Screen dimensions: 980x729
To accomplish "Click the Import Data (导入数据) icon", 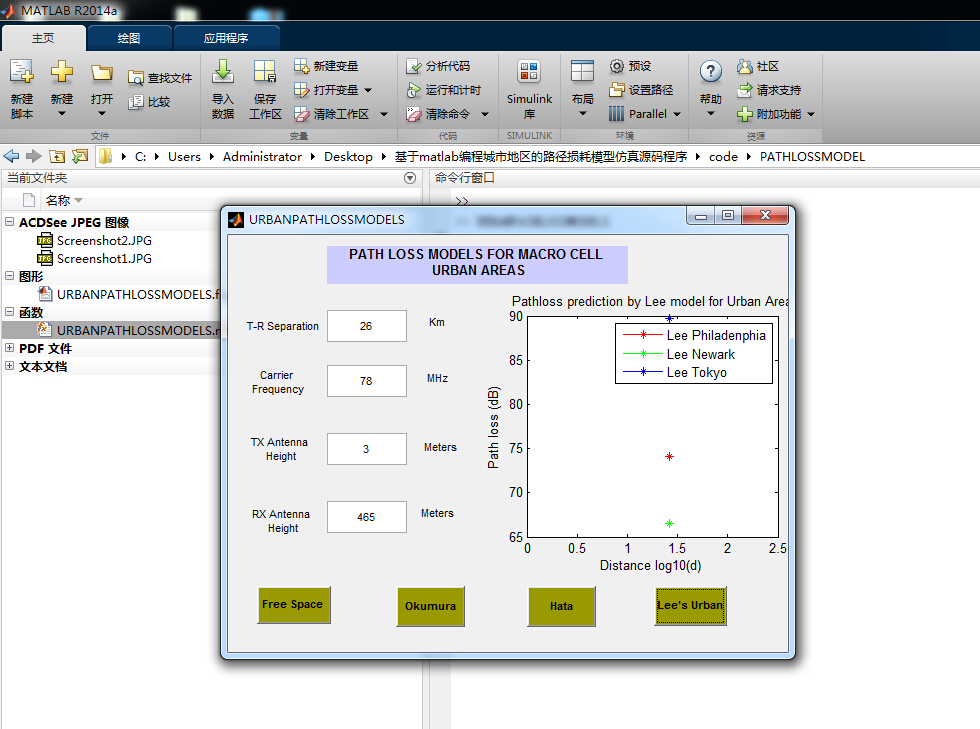I will [222, 71].
